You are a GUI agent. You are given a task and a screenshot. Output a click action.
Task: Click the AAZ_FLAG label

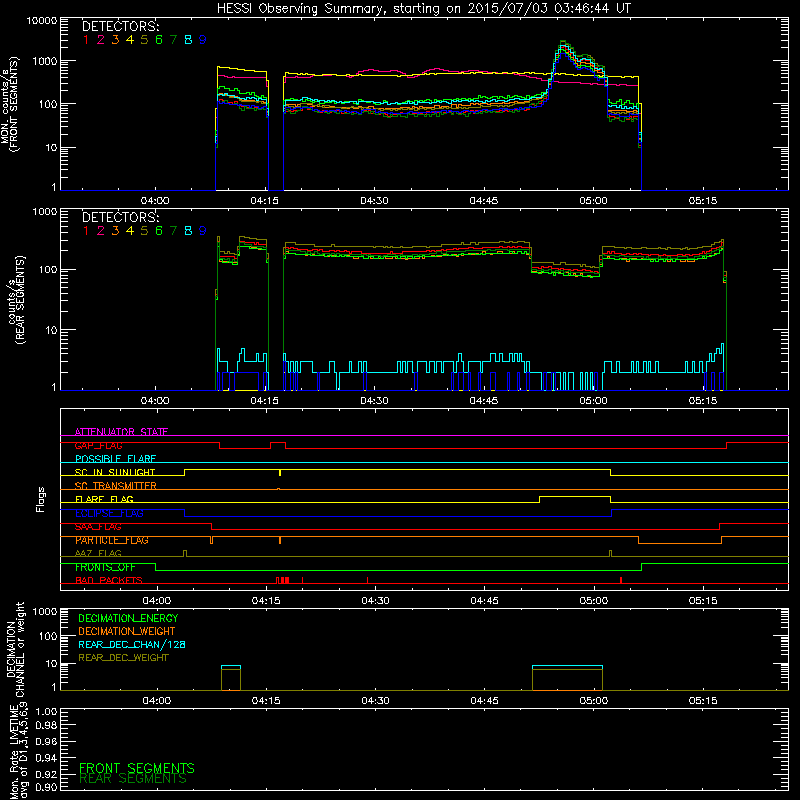pyautogui.click(x=98, y=554)
